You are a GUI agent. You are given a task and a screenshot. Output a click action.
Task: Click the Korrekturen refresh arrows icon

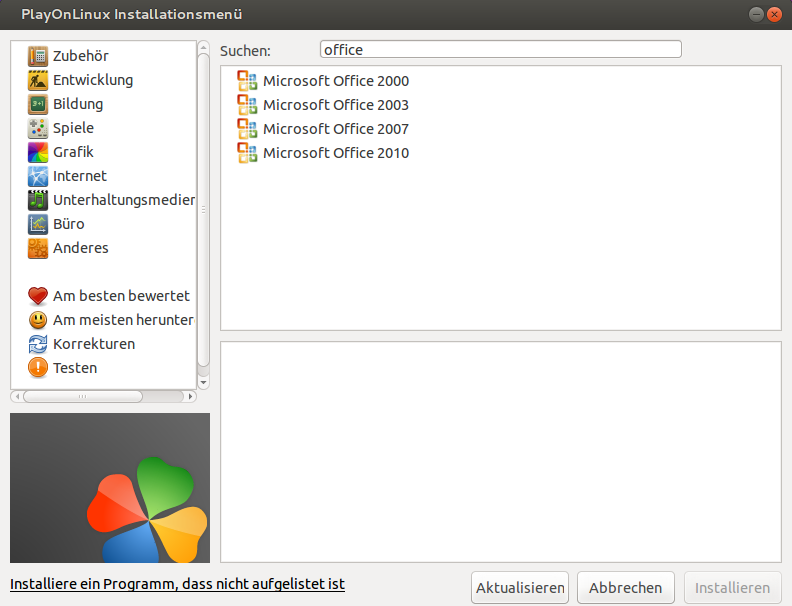pyautogui.click(x=38, y=344)
